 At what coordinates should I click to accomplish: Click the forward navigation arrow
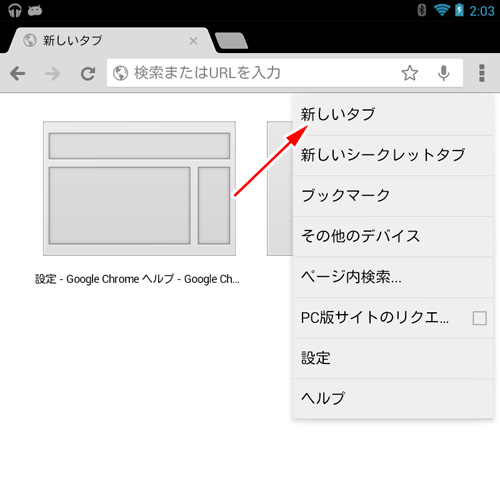pyautogui.click(x=53, y=73)
